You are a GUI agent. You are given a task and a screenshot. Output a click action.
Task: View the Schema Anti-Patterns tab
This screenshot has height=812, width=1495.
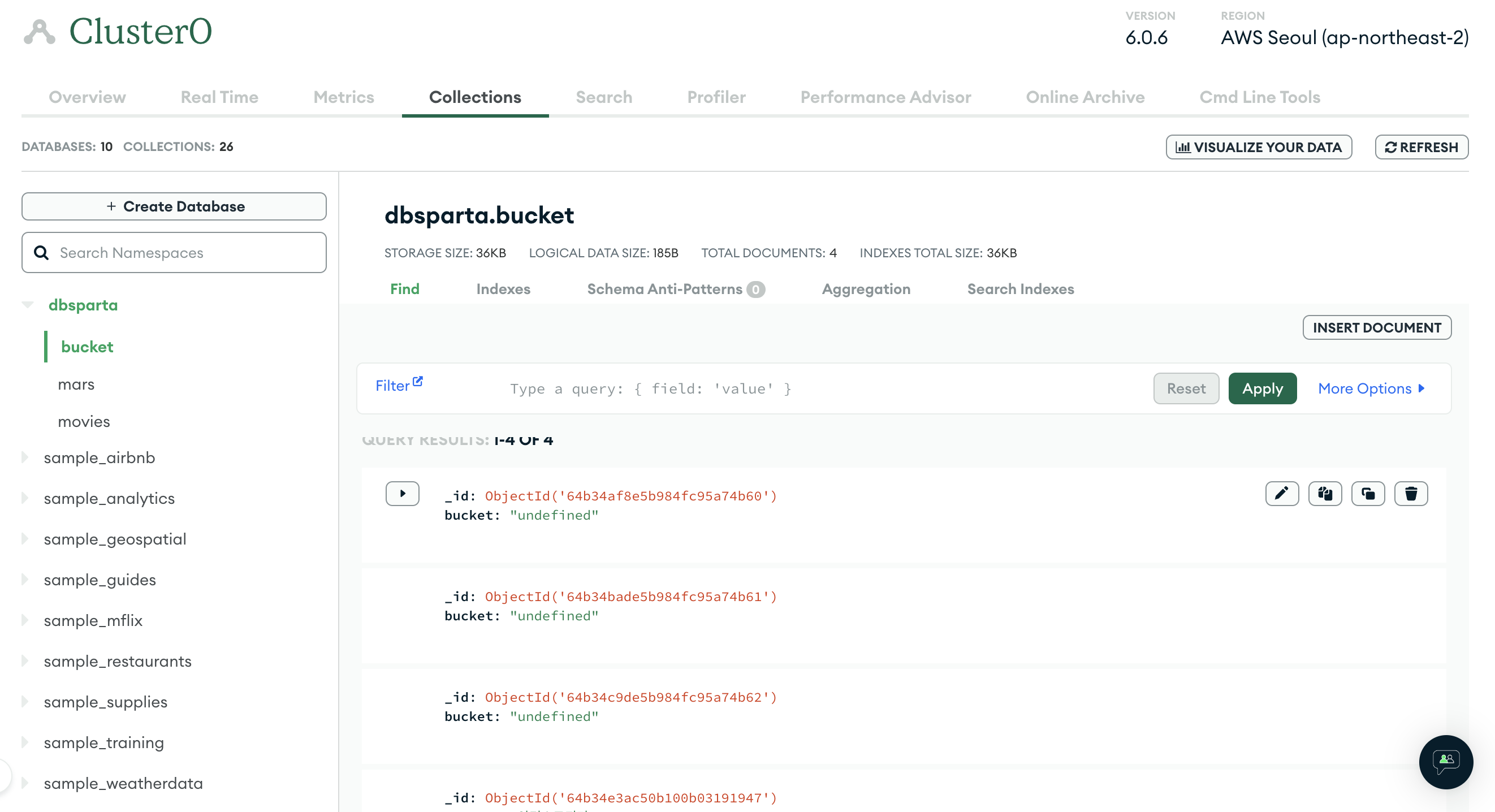click(x=676, y=289)
